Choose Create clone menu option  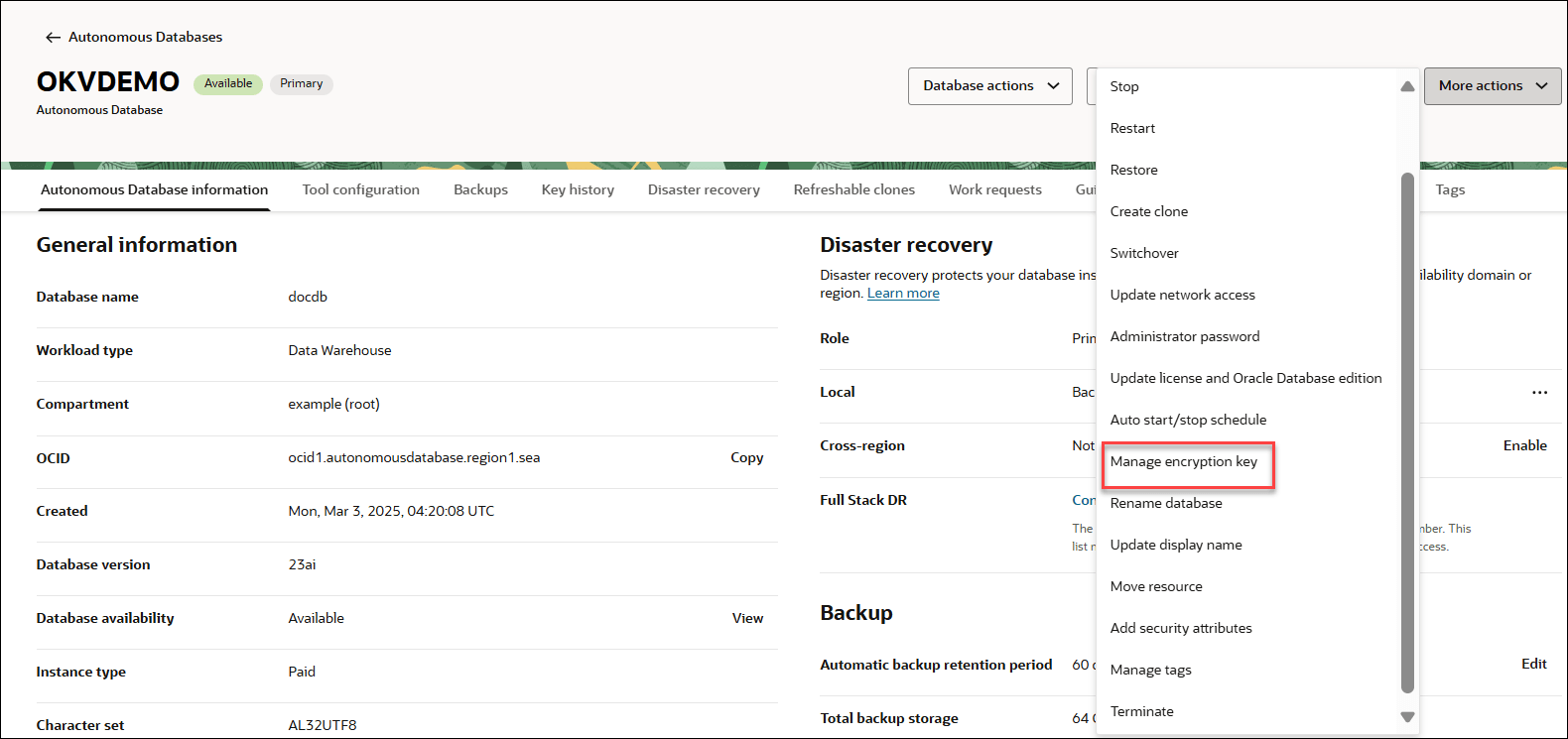click(x=1148, y=212)
